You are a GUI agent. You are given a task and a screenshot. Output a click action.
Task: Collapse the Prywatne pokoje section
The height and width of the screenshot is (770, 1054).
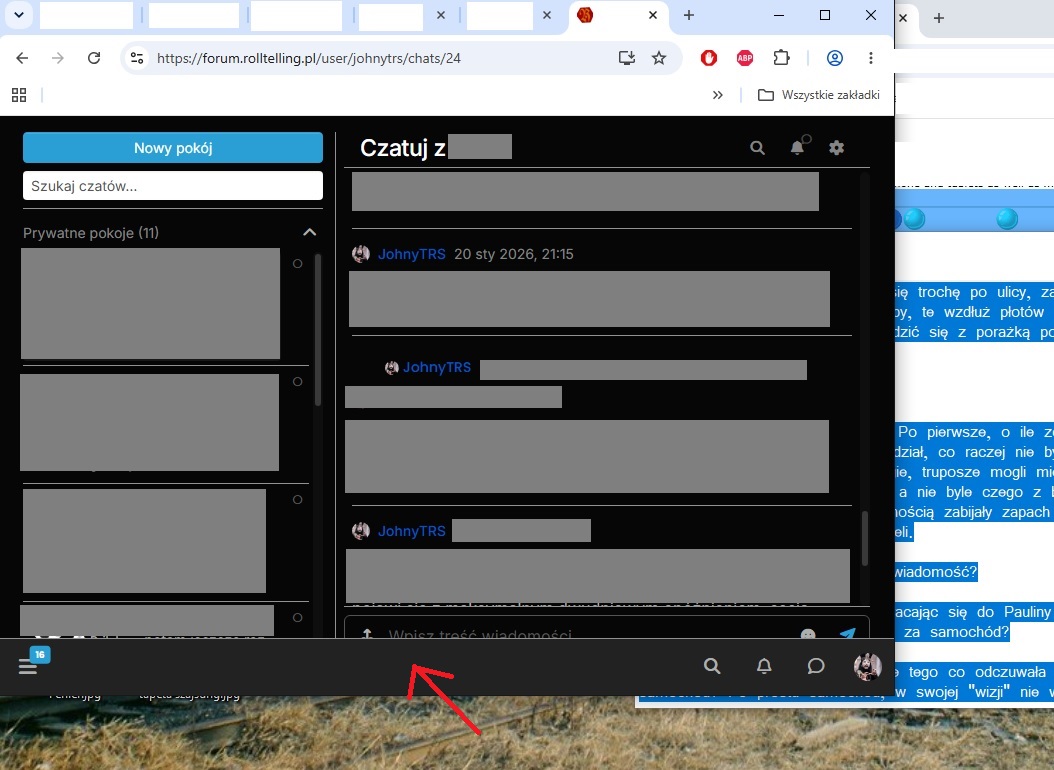tap(309, 232)
